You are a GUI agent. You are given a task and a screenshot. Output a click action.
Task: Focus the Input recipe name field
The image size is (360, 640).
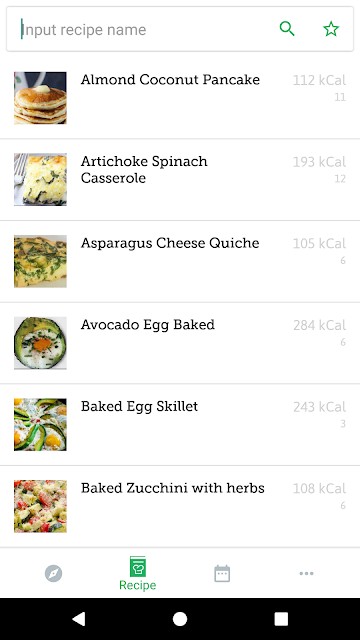coord(143,29)
